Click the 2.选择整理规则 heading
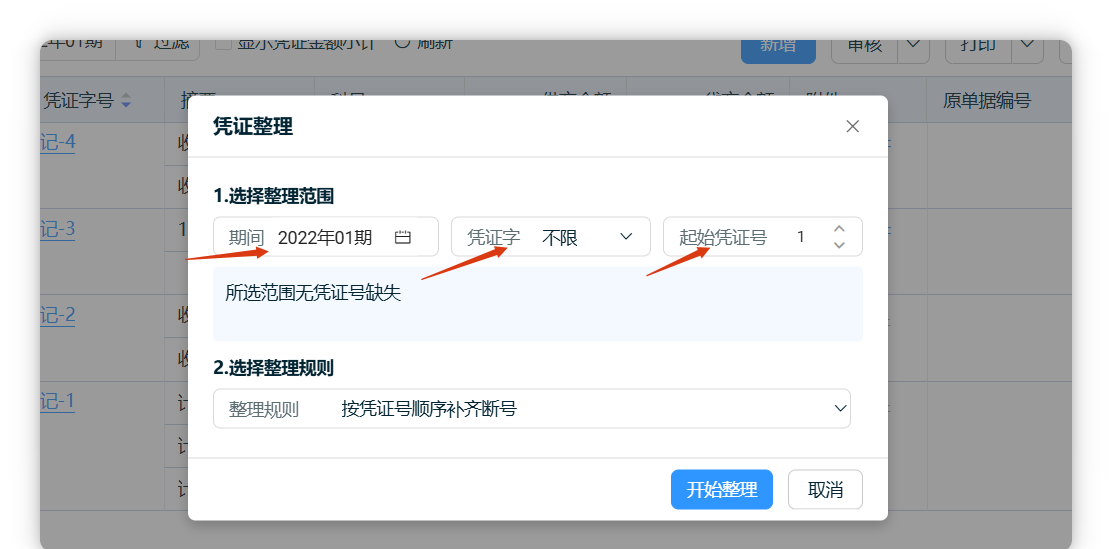Screen dimensions: 1112x549 [274, 368]
